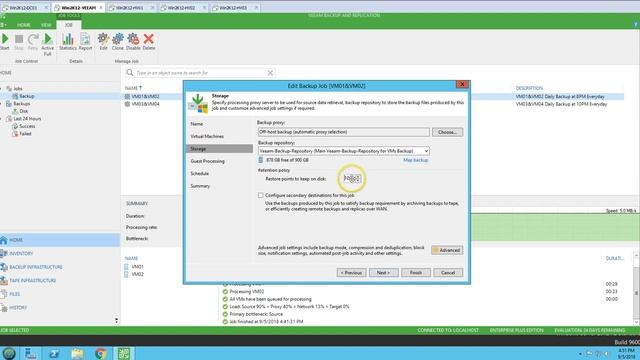Click the Next button
Viewport: 640px width, 360px height.
[383, 273]
